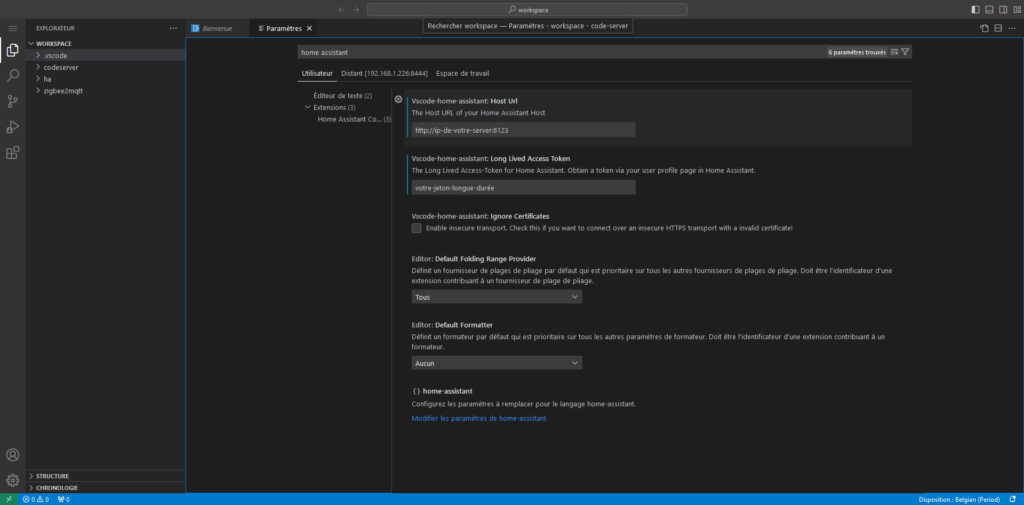Open Explorer panel ellipsis actions
Screen dimensions: 1024x505
tap(173, 28)
